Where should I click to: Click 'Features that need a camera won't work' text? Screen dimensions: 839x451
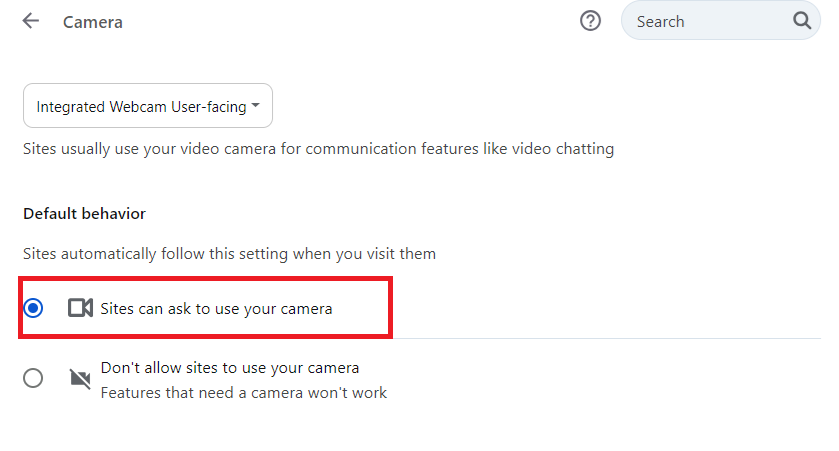tap(243, 392)
